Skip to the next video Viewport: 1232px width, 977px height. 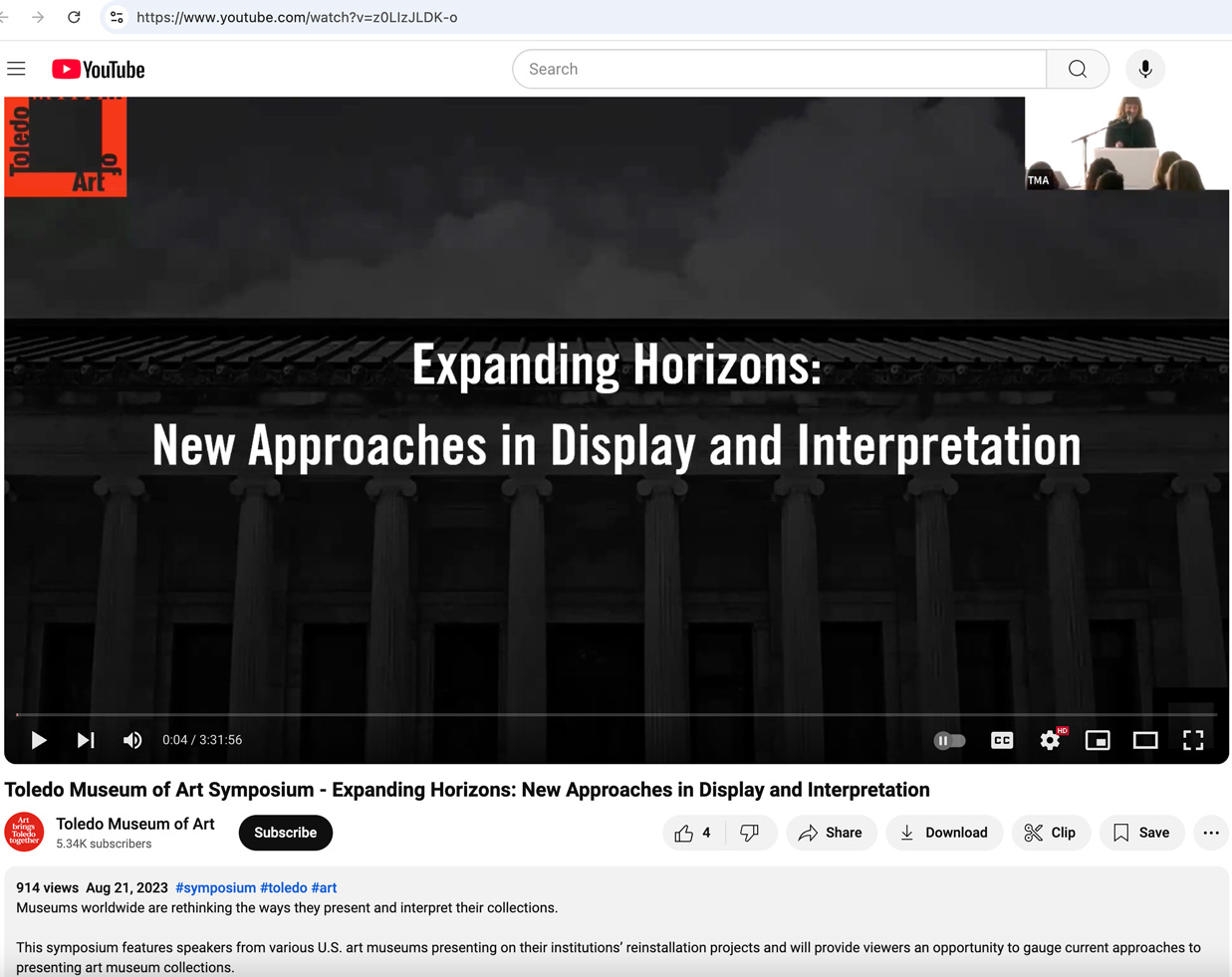86,740
